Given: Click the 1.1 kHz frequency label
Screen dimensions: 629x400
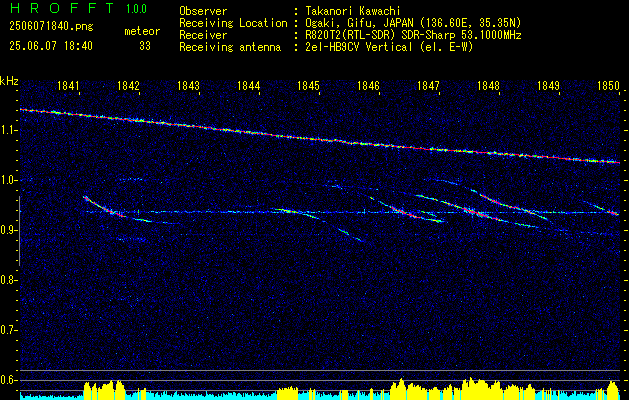Looking at the screenshot, I should point(7,130).
